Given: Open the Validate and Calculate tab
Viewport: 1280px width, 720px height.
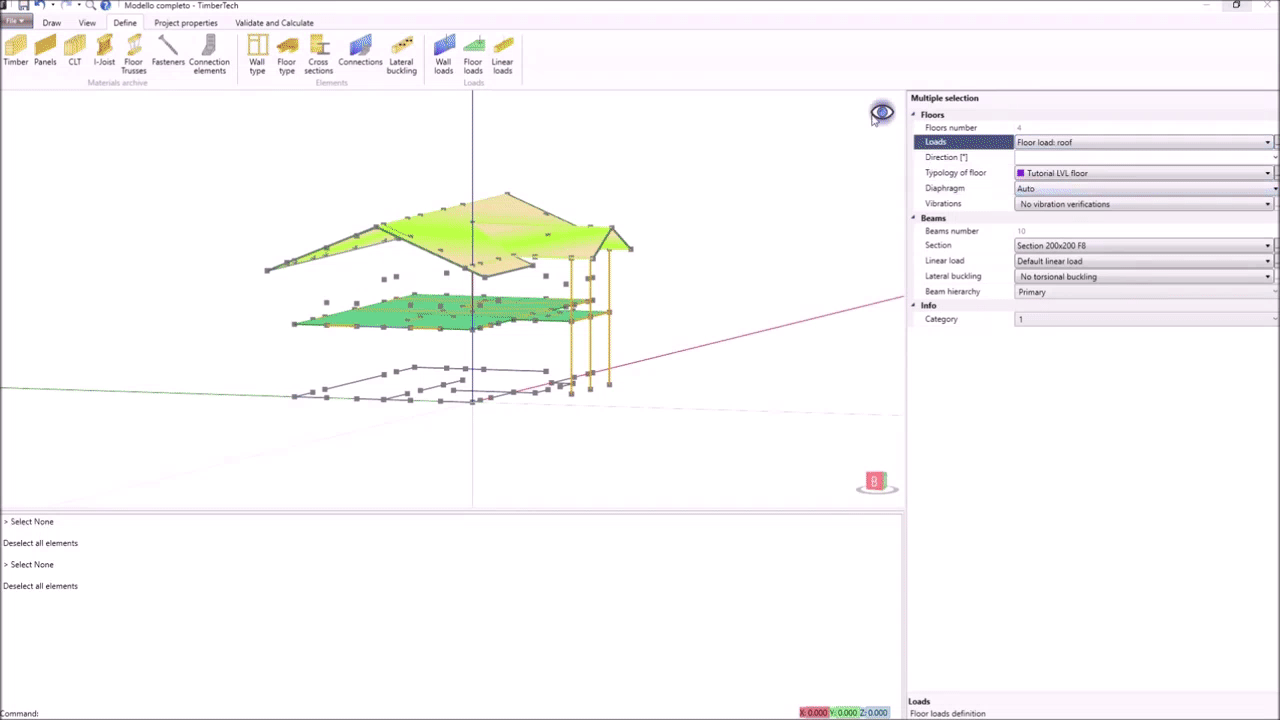Looking at the screenshot, I should (274, 23).
